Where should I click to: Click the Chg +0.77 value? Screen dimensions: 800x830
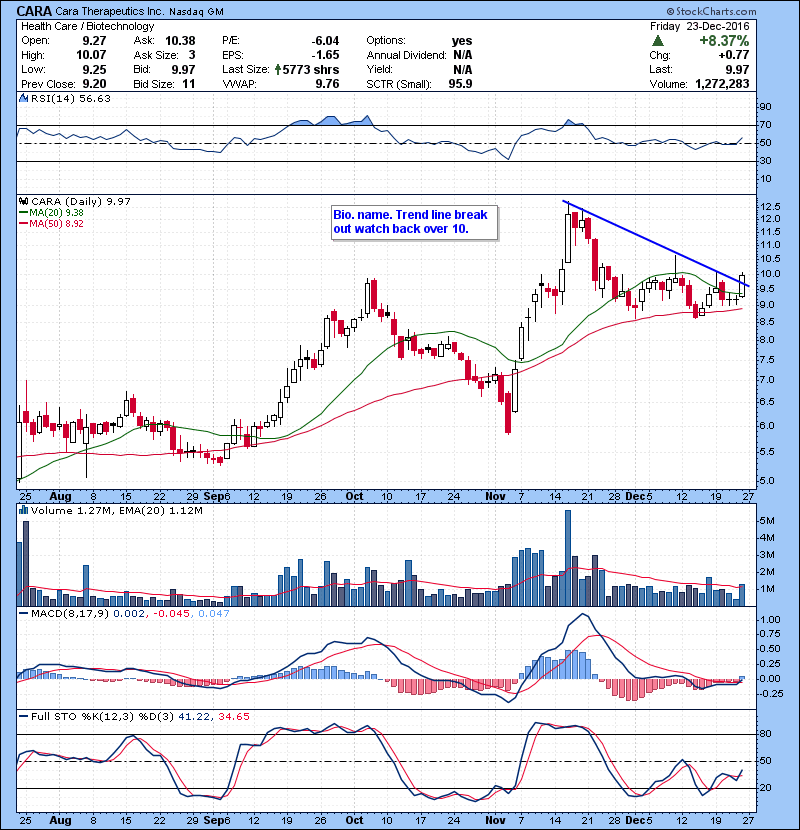pyautogui.click(x=733, y=55)
